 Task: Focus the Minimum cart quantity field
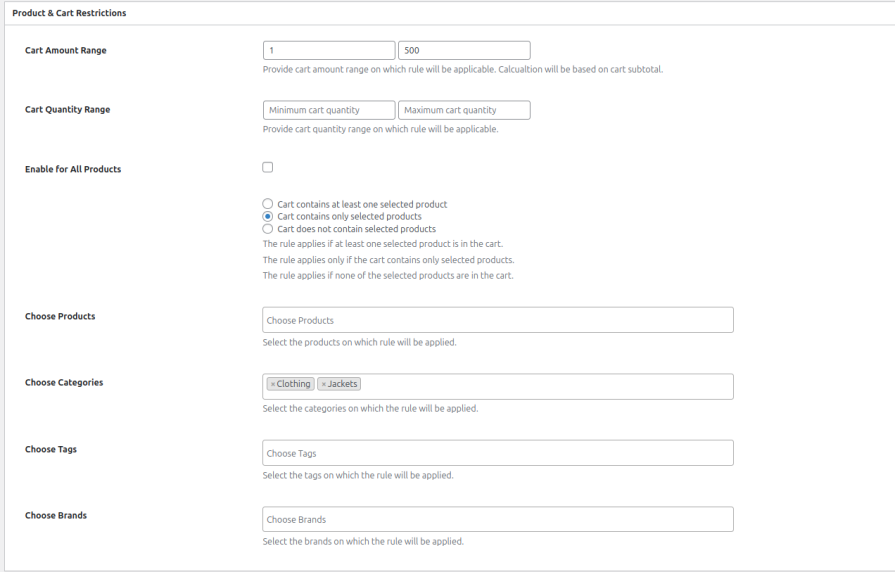328,110
